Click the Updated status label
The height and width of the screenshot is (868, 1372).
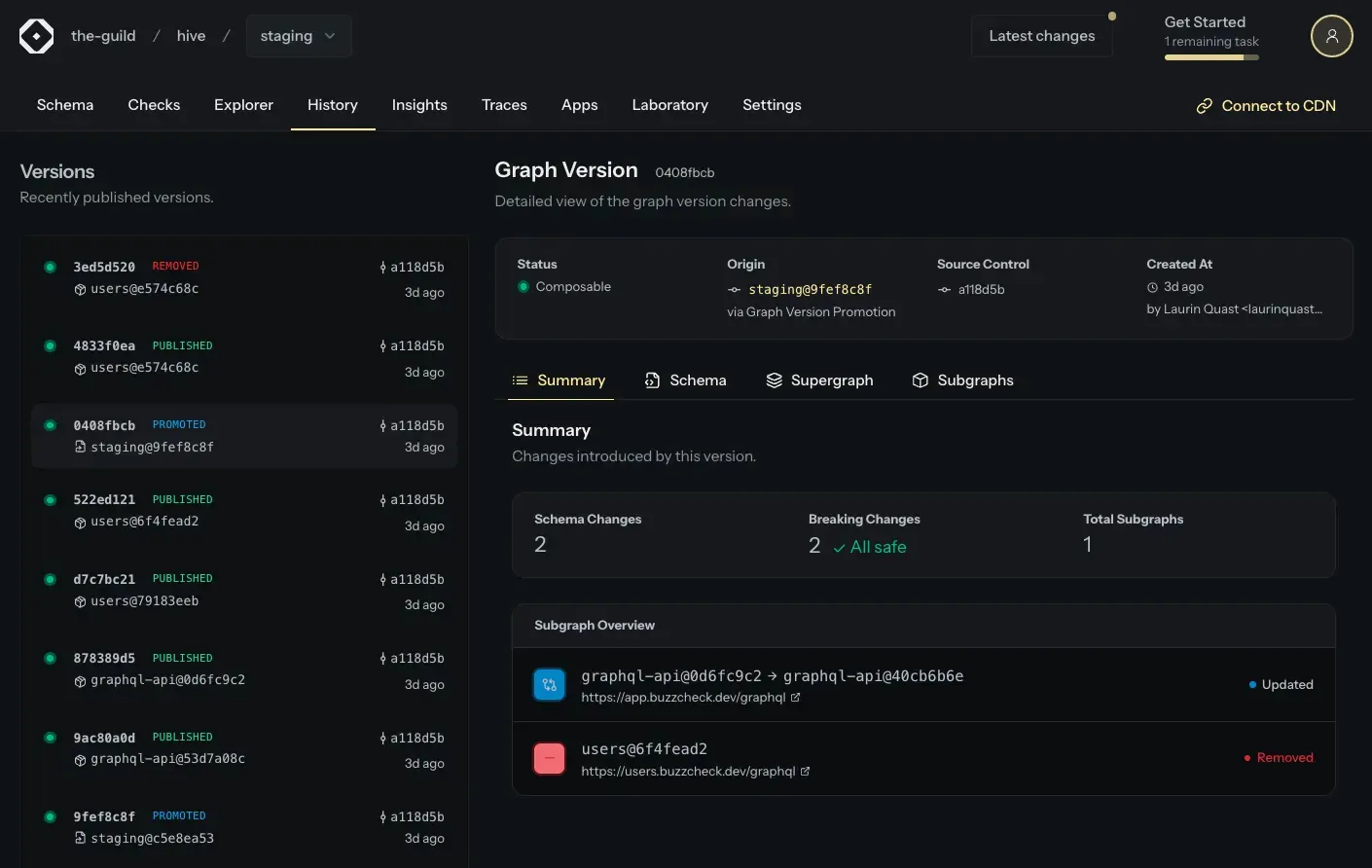(x=1287, y=685)
